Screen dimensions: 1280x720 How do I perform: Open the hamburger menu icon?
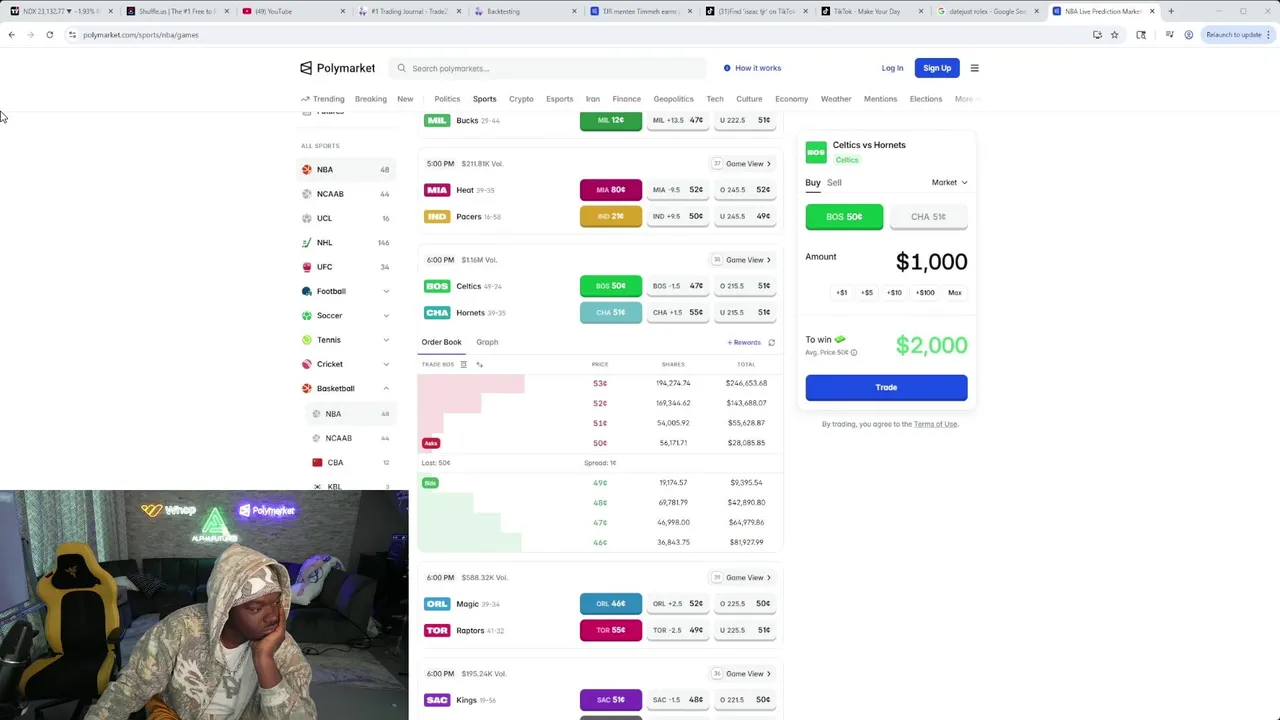974,68
